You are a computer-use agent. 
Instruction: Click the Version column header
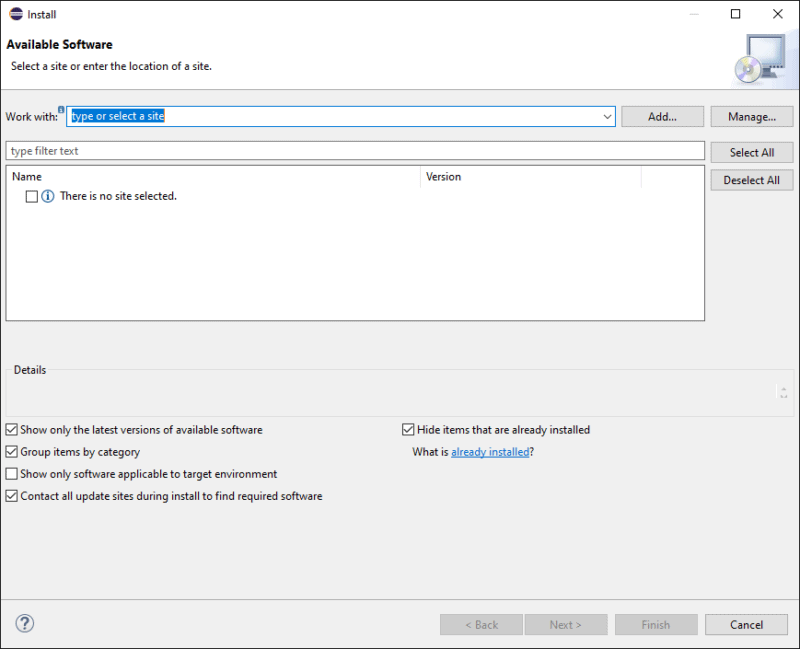pos(444,176)
